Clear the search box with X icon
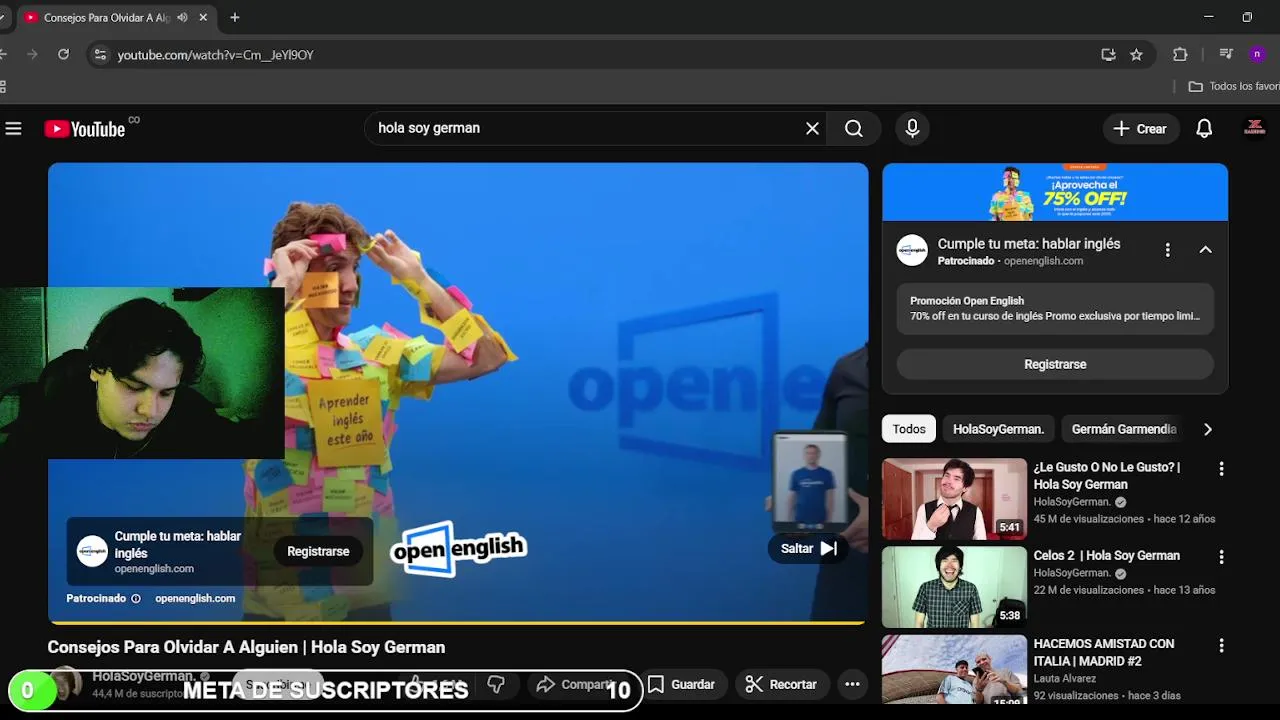The height and width of the screenshot is (720, 1280). click(x=812, y=128)
